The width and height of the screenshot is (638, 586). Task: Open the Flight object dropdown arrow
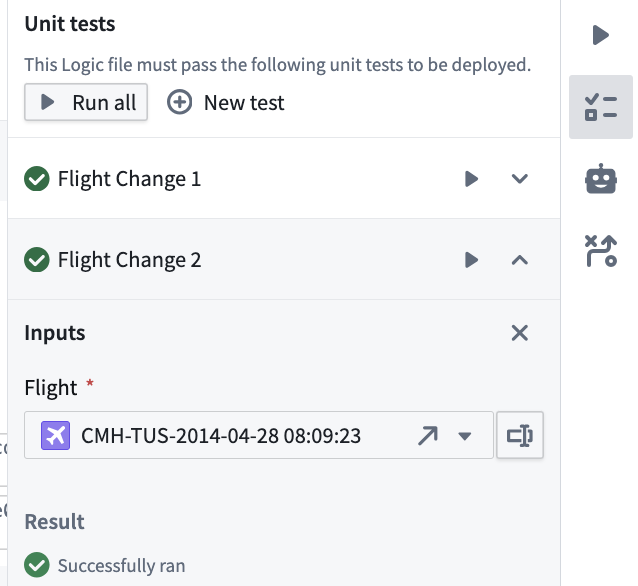point(464,436)
